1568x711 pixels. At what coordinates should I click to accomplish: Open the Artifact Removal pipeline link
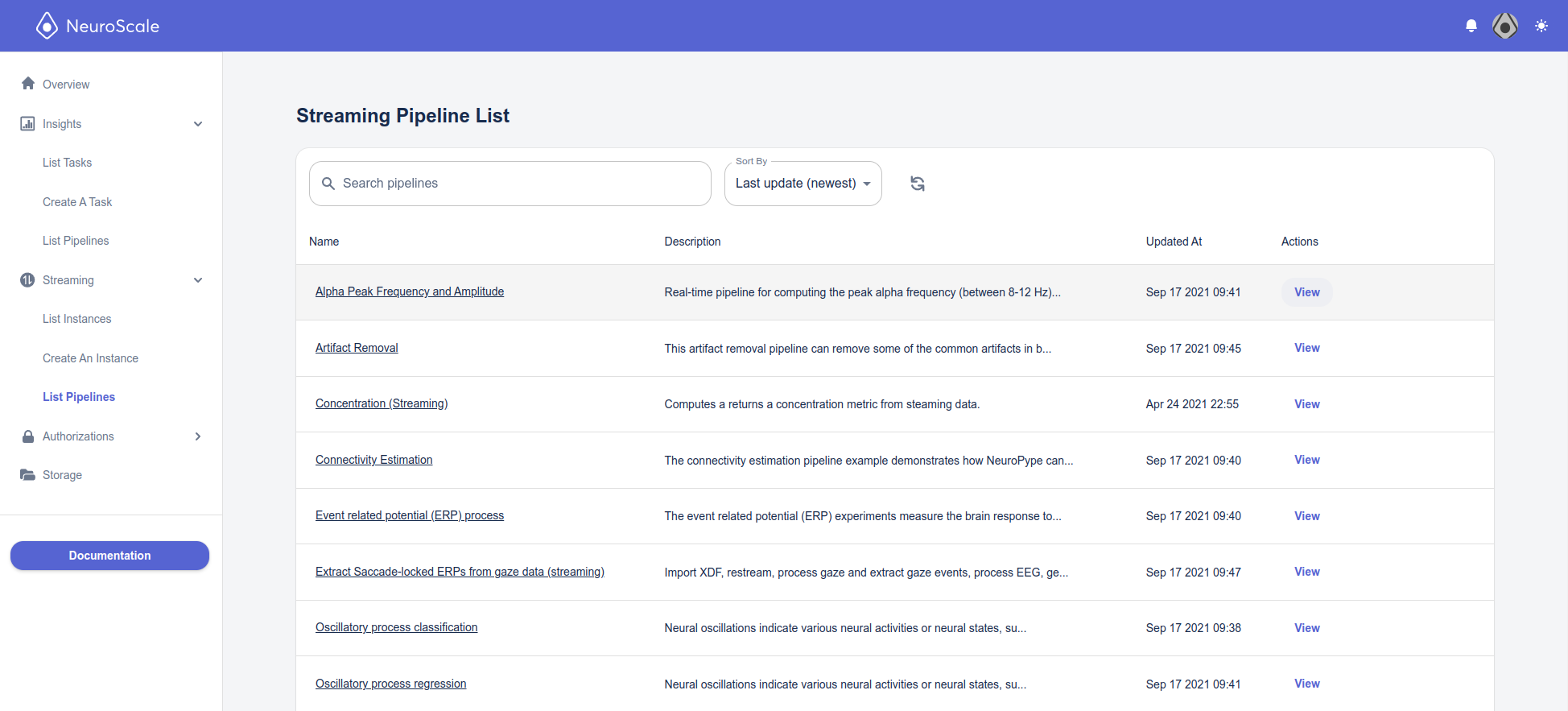pyautogui.click(x=357, y=348)
